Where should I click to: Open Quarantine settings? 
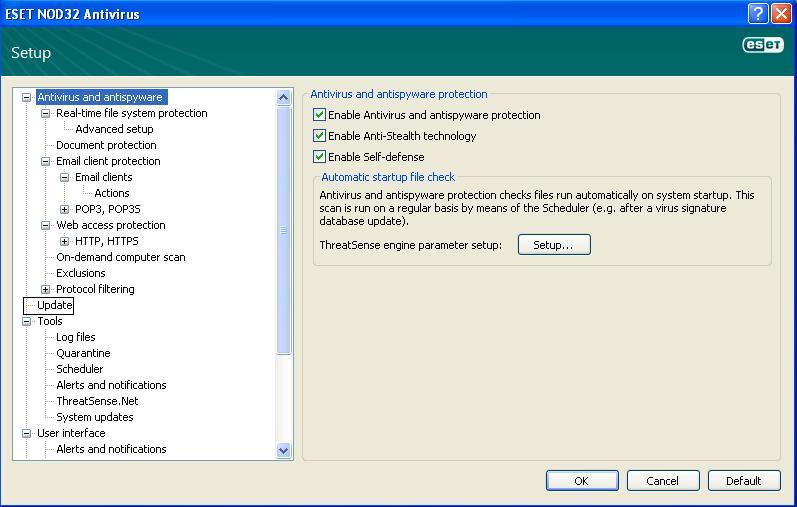(x=83, y=353)
